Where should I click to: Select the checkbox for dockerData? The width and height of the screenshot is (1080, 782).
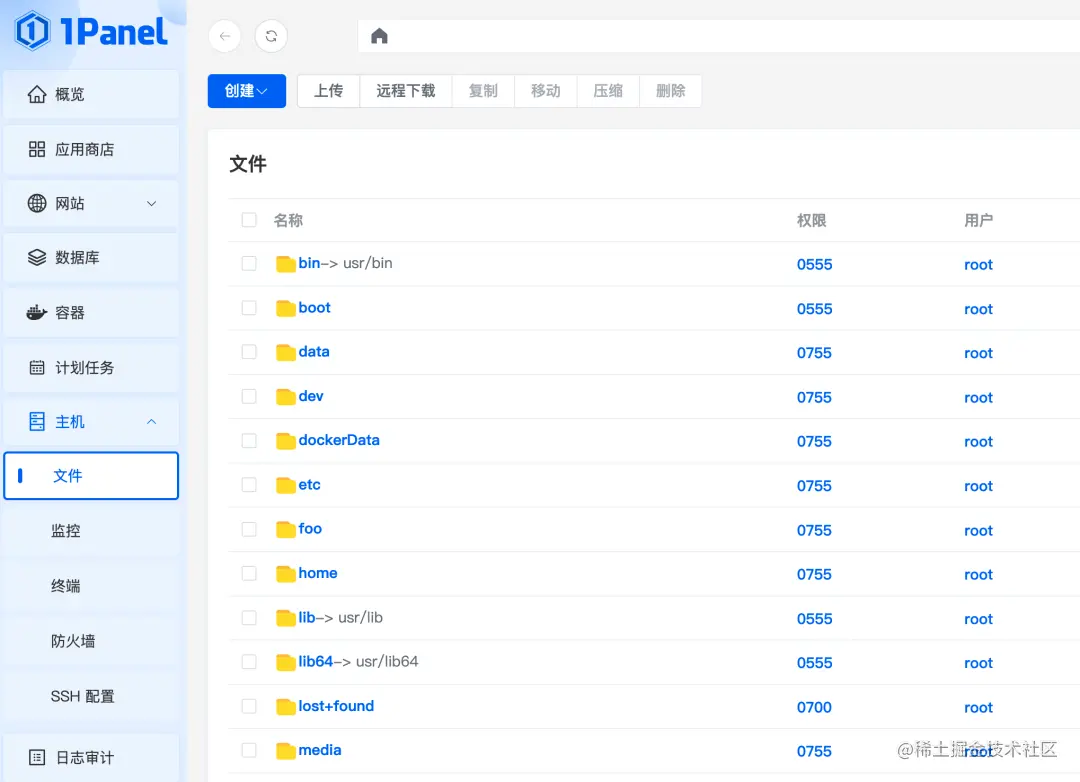tap(248, 440)
